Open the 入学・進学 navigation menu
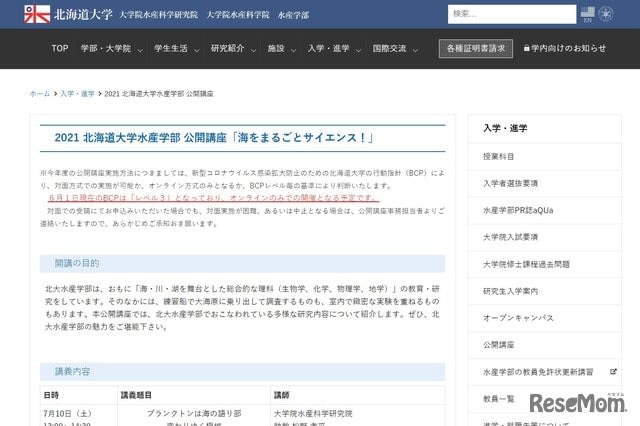Viewport: 640px width, 426px height. 329,49
